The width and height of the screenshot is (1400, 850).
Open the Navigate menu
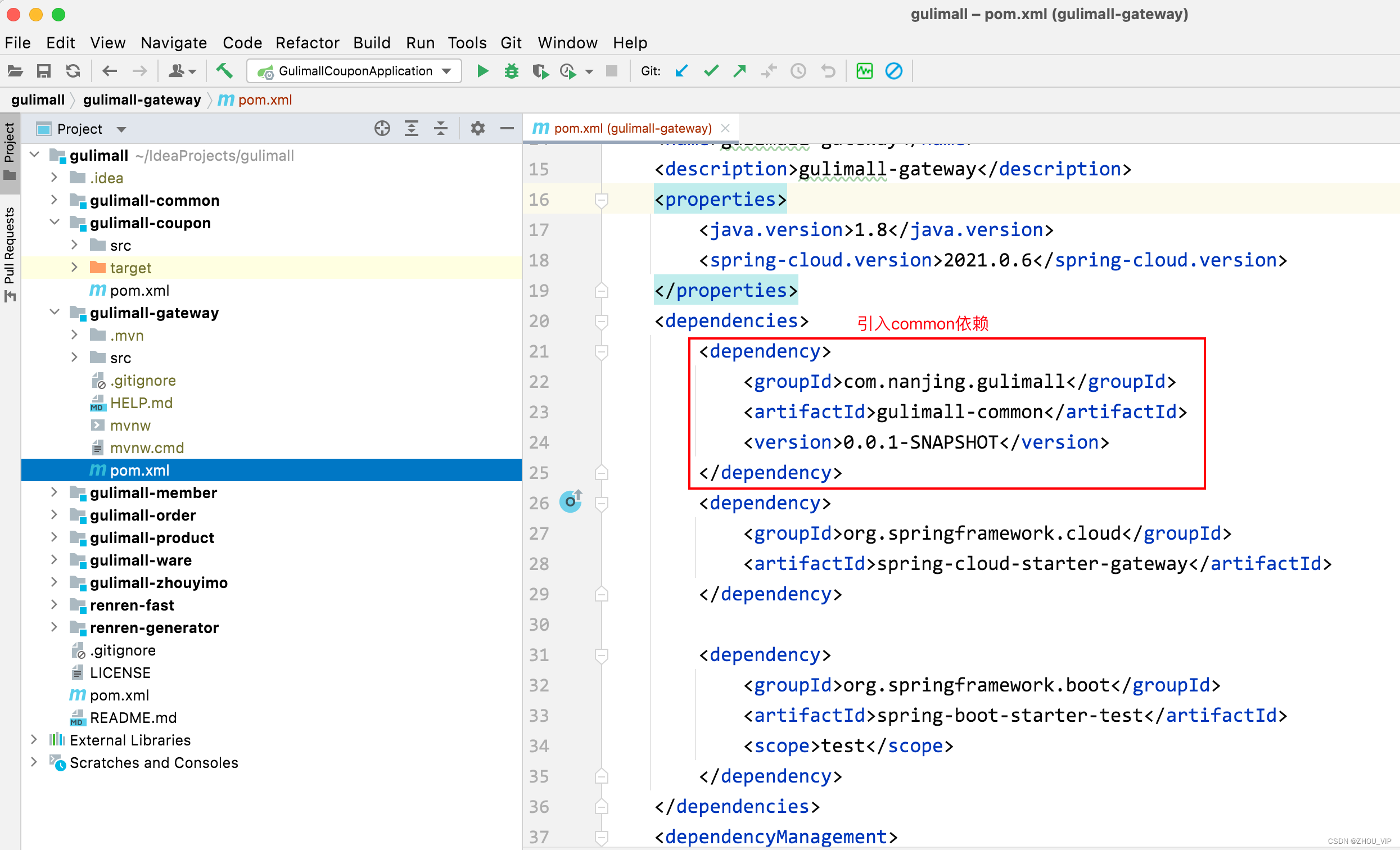173,43
